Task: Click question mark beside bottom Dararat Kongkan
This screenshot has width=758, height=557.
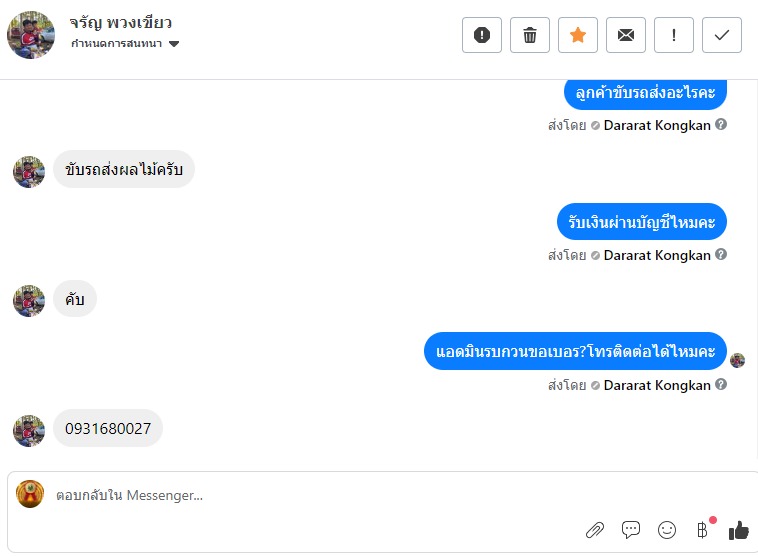Action: pos(721,384)
